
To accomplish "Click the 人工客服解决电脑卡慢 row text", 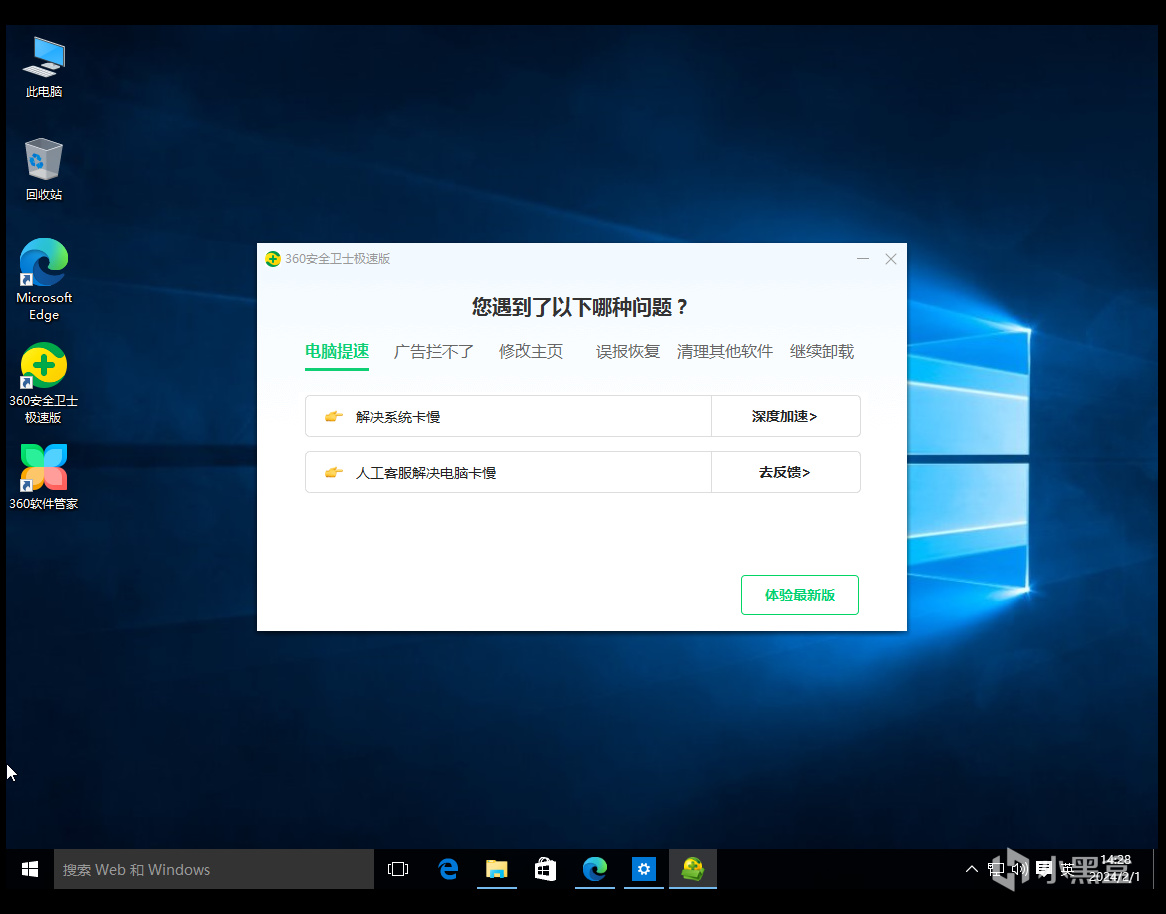I will pos(425,473).
